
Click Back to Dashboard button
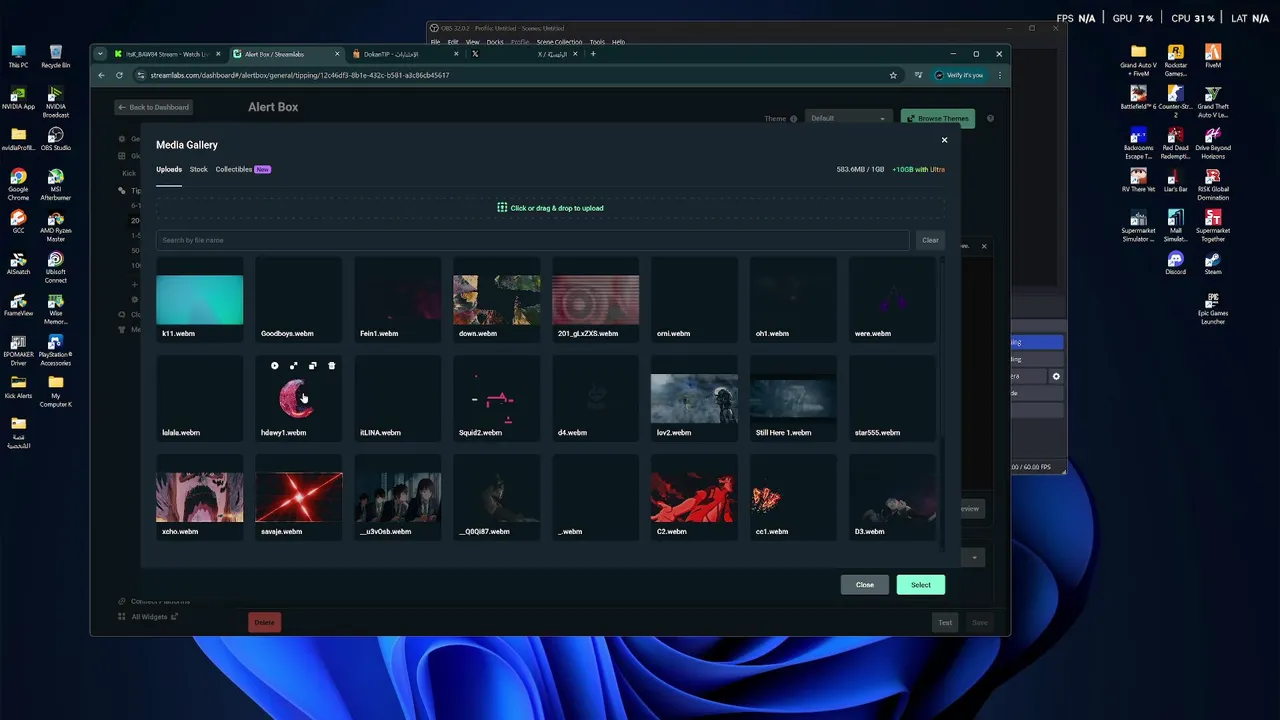[153, 107]
